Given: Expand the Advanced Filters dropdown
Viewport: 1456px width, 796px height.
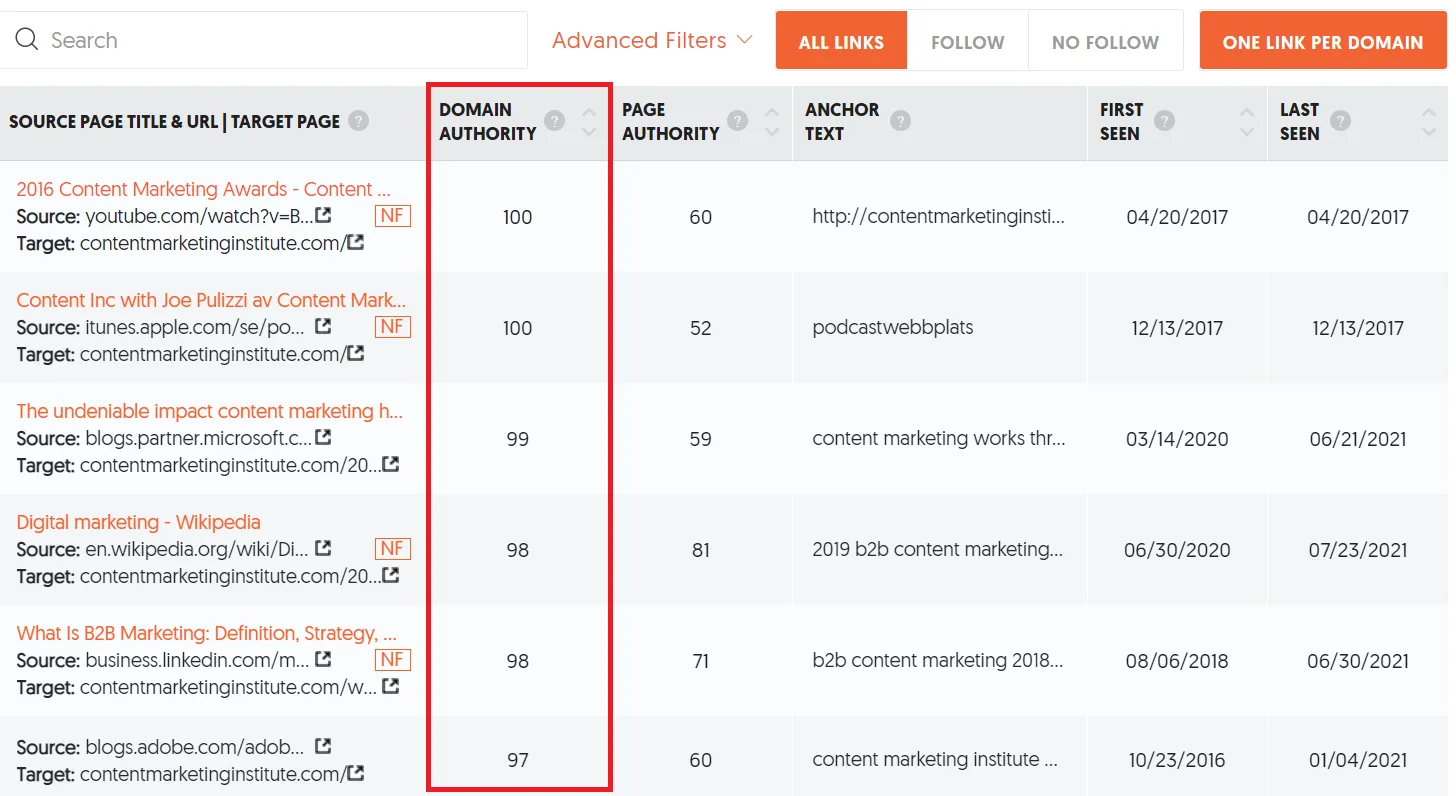Looking at the screenshot, I should pyautogui.click(x=651, y=40).
